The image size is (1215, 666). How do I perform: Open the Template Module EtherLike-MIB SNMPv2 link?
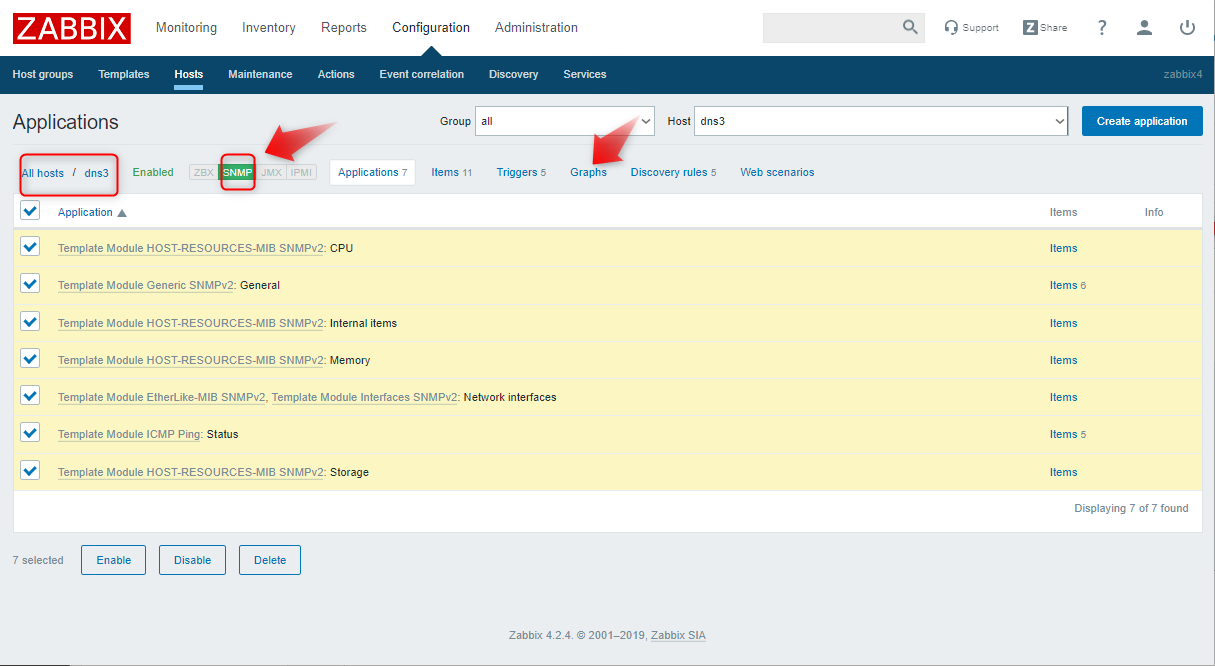click(162, 397)
